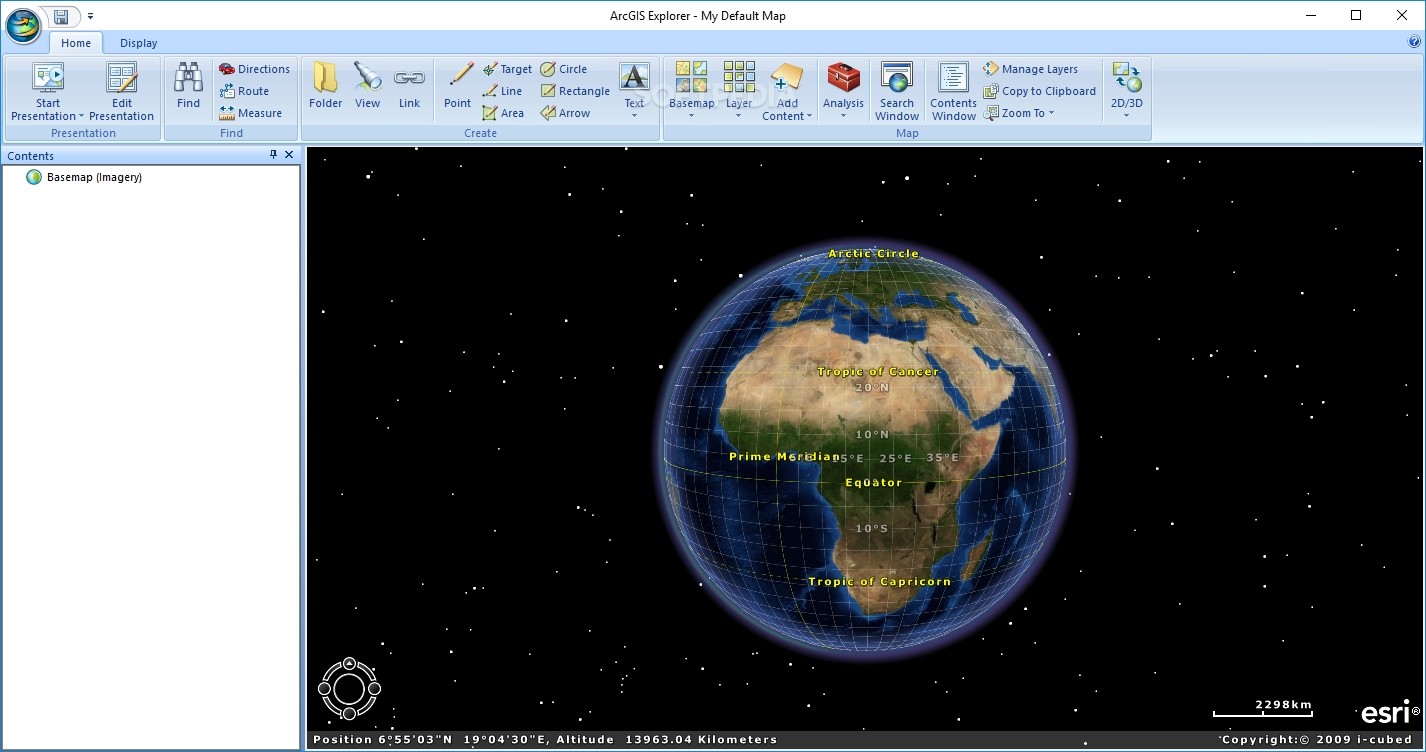Create a Link item
1426x752 pixels.
tap(409, 86)
